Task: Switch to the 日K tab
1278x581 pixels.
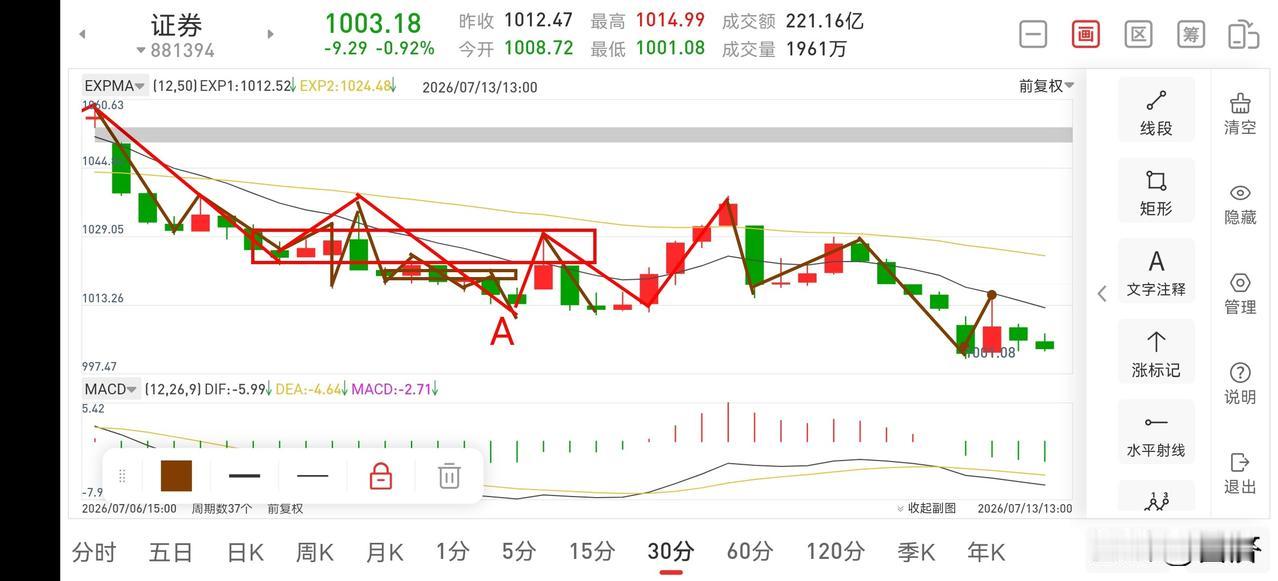Action: (x=245, y=551)
